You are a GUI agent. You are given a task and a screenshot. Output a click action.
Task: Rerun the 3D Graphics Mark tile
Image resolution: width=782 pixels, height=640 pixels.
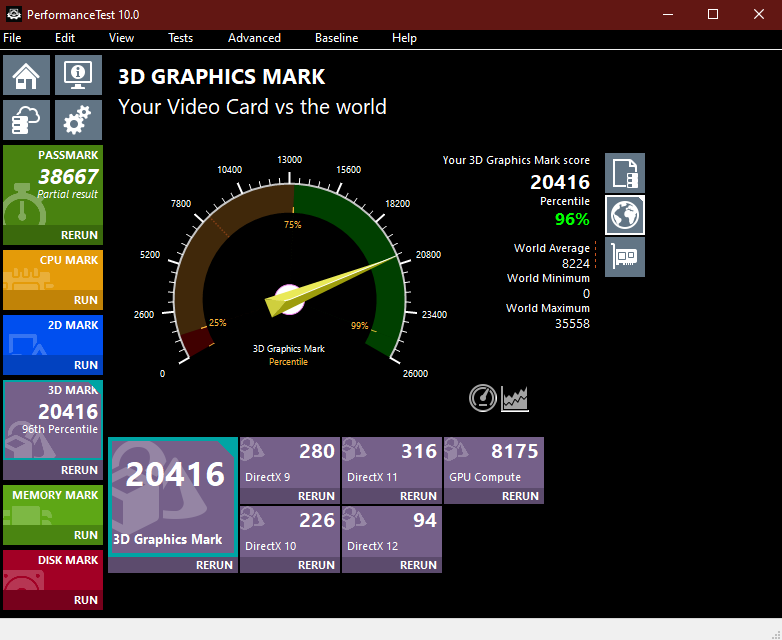point(173,565)
